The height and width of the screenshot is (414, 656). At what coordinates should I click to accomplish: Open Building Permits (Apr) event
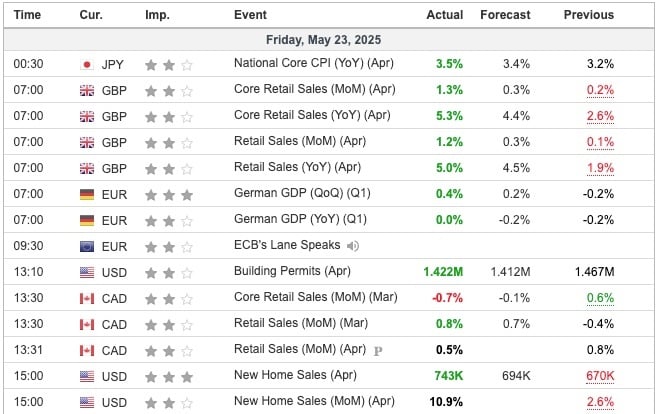pos(292,271)
